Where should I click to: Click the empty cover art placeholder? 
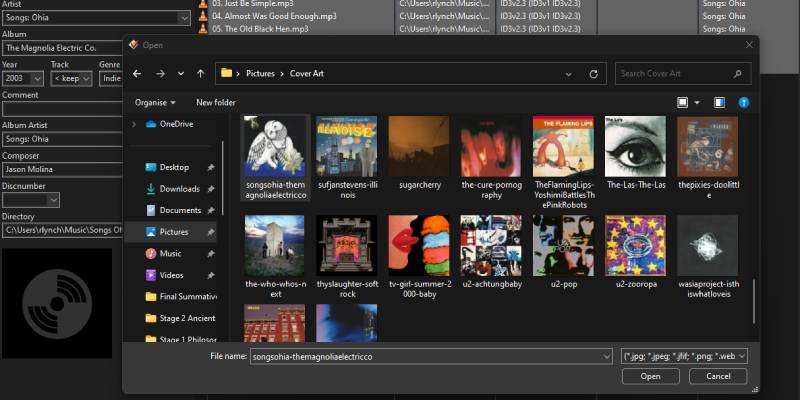coord(57,303)
